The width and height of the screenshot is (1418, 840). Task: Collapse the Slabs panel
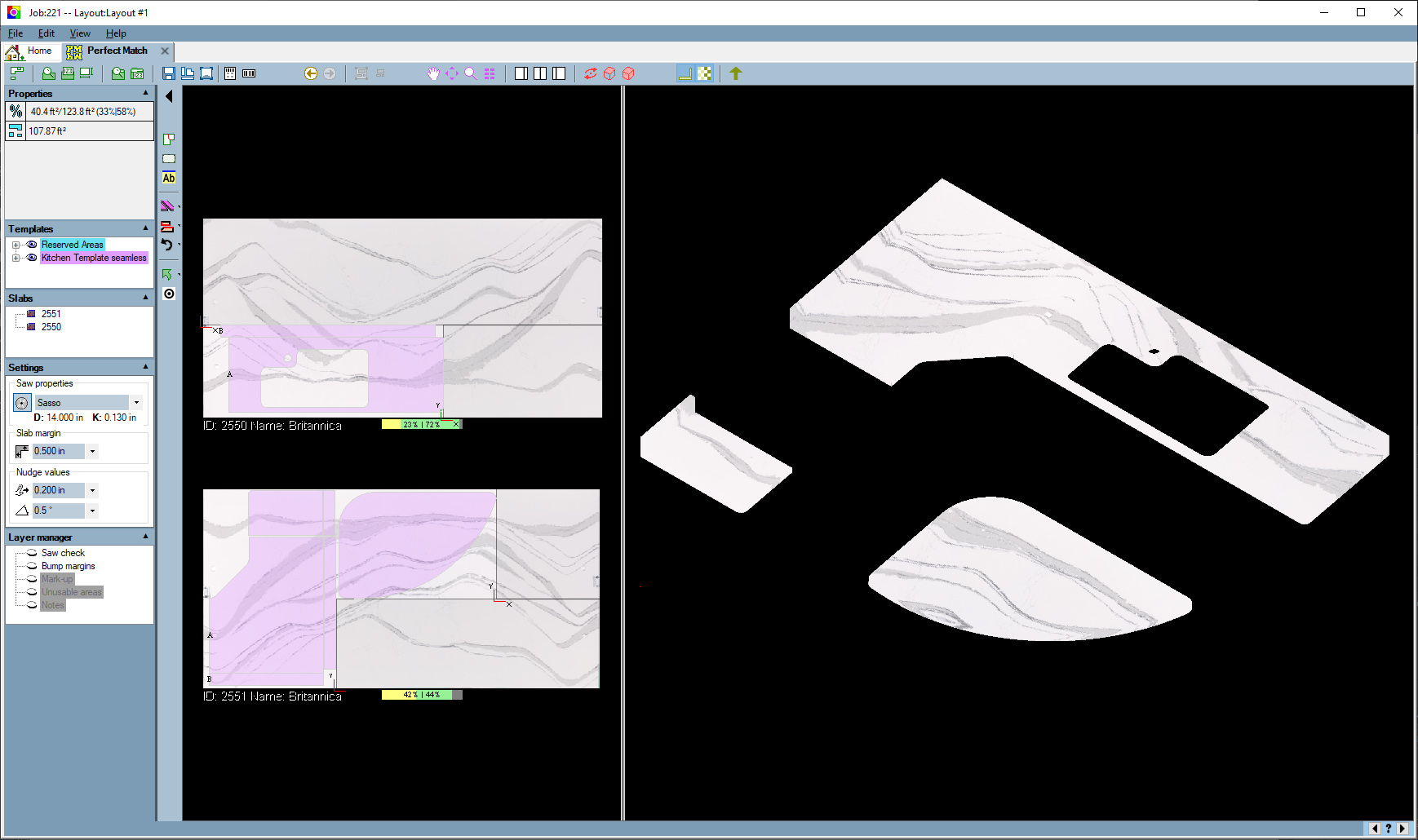145,298
